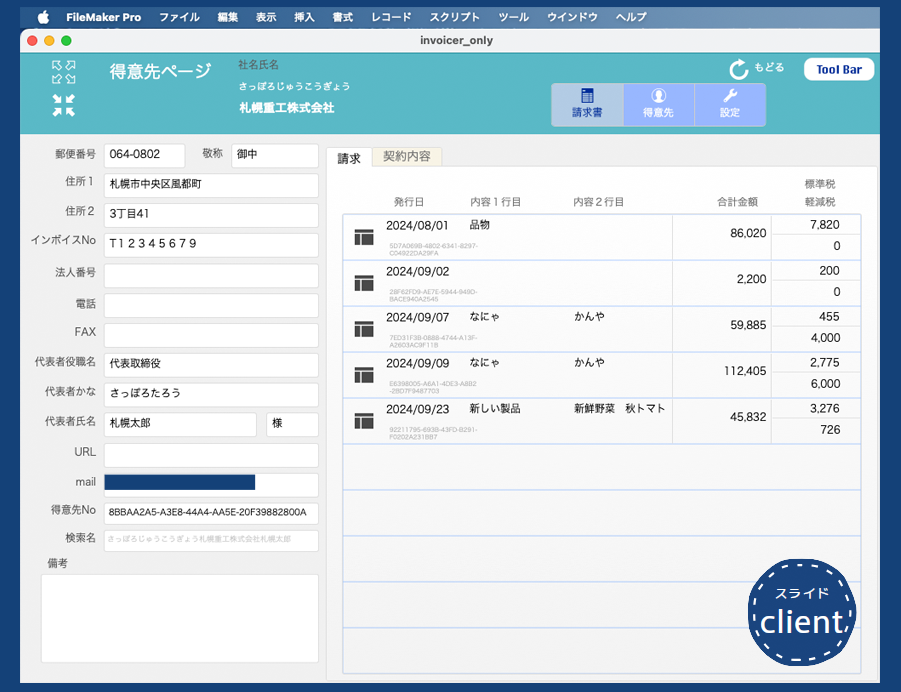Select the 請求 tab
Screen dimensions: 901x692
coord(349,158)
